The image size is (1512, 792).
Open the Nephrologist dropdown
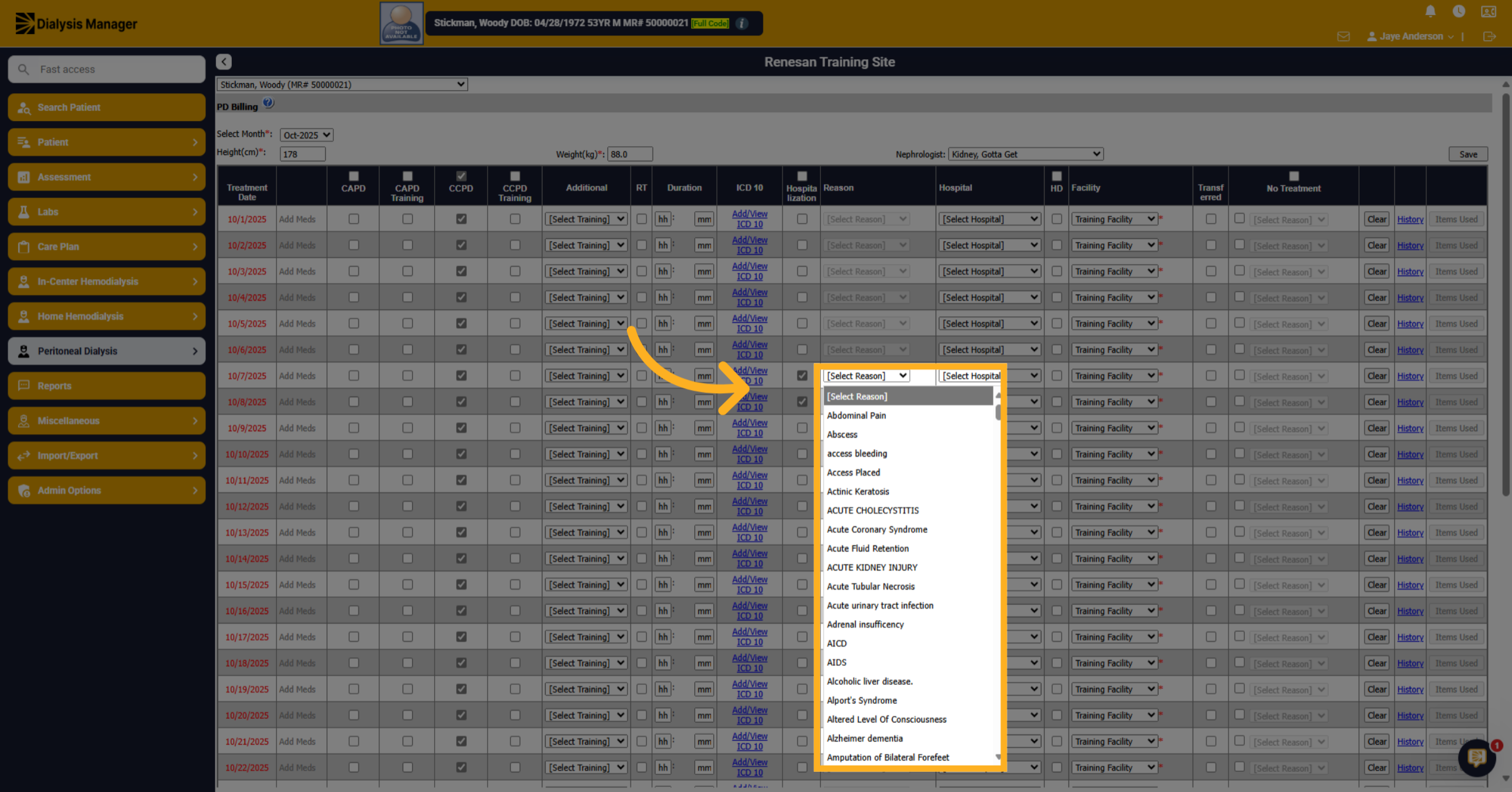coord(1025,154)
